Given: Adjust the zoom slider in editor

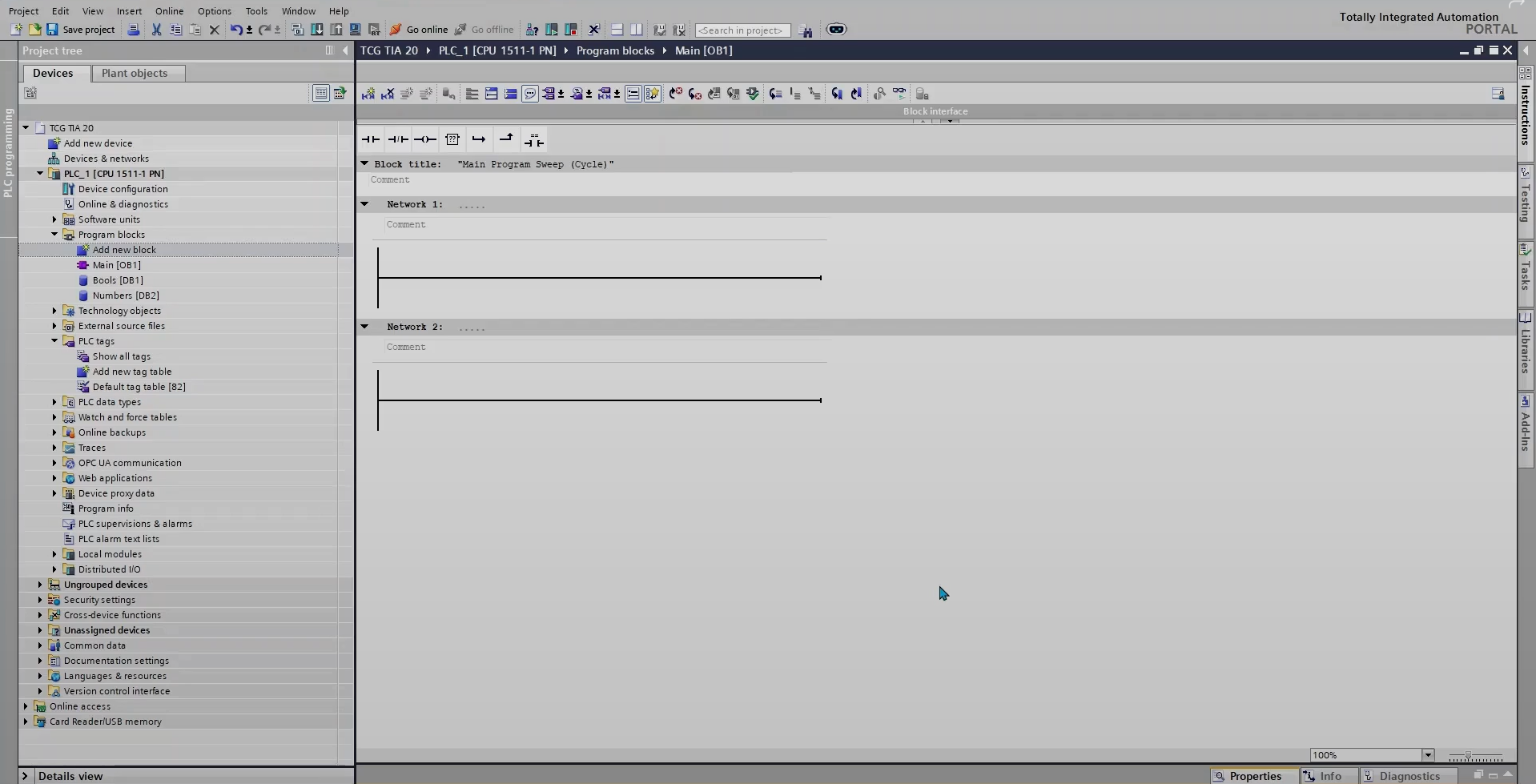Looking at the screenshot, I should pos(1467,756).
